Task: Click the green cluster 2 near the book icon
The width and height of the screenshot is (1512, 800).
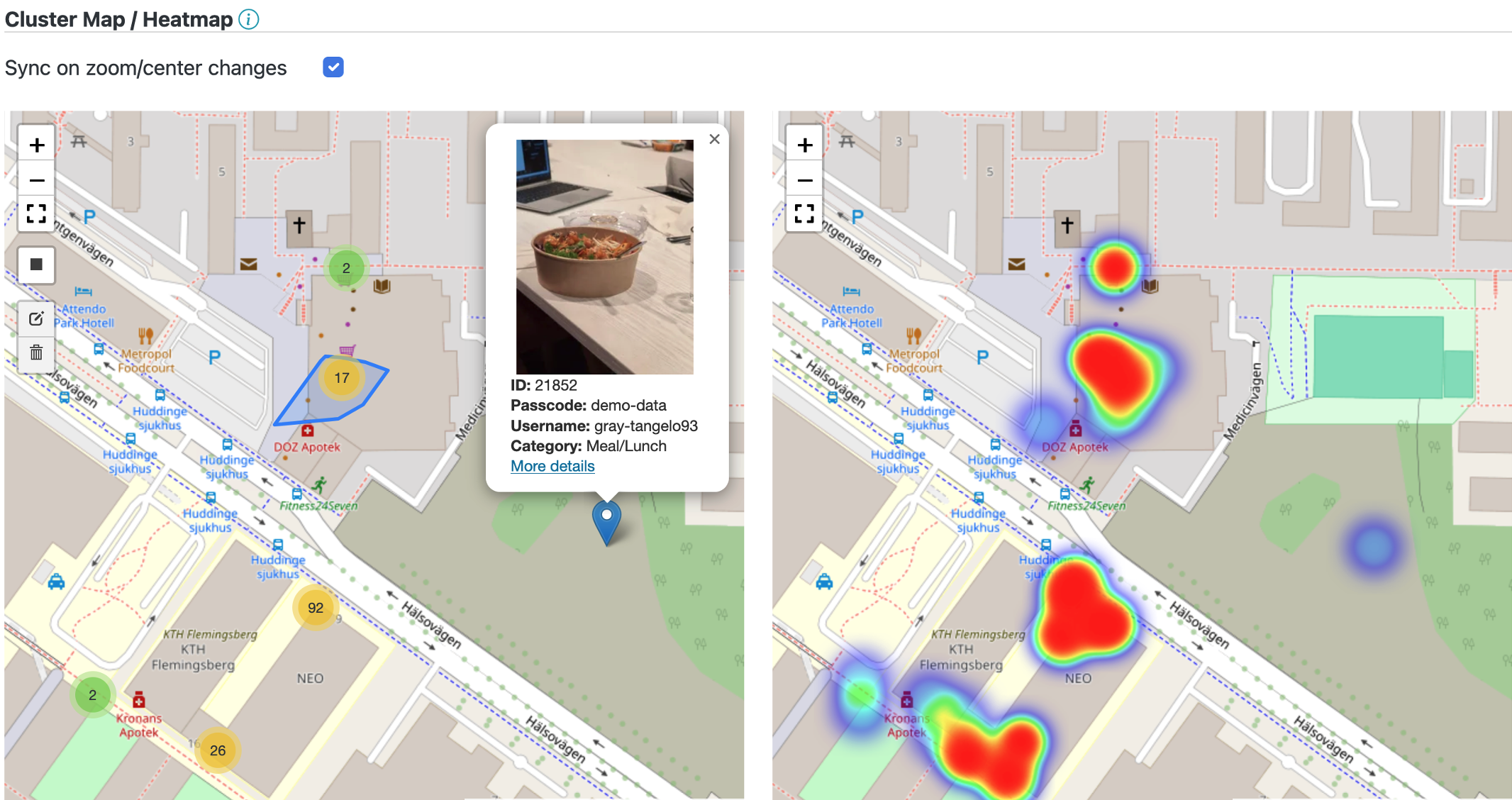Action: click(x=346, y=268)
